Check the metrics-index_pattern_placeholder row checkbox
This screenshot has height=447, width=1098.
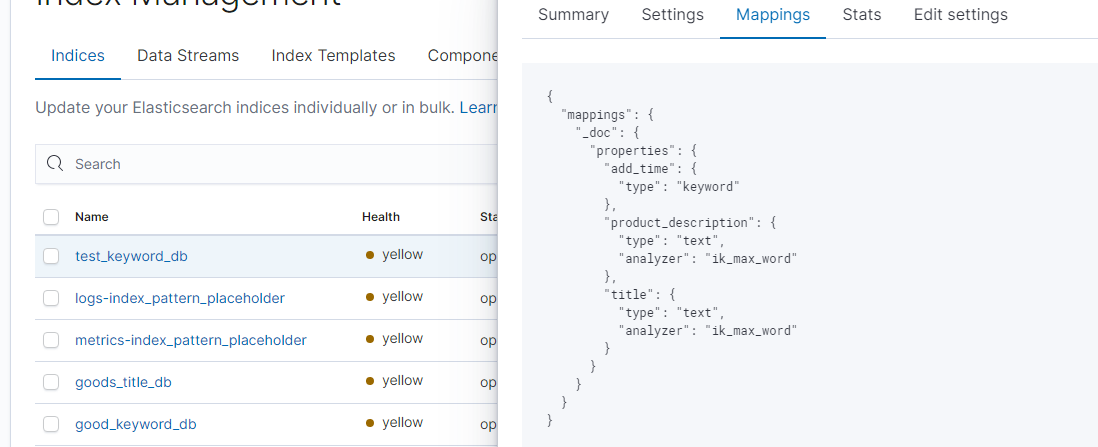[51, 341]
